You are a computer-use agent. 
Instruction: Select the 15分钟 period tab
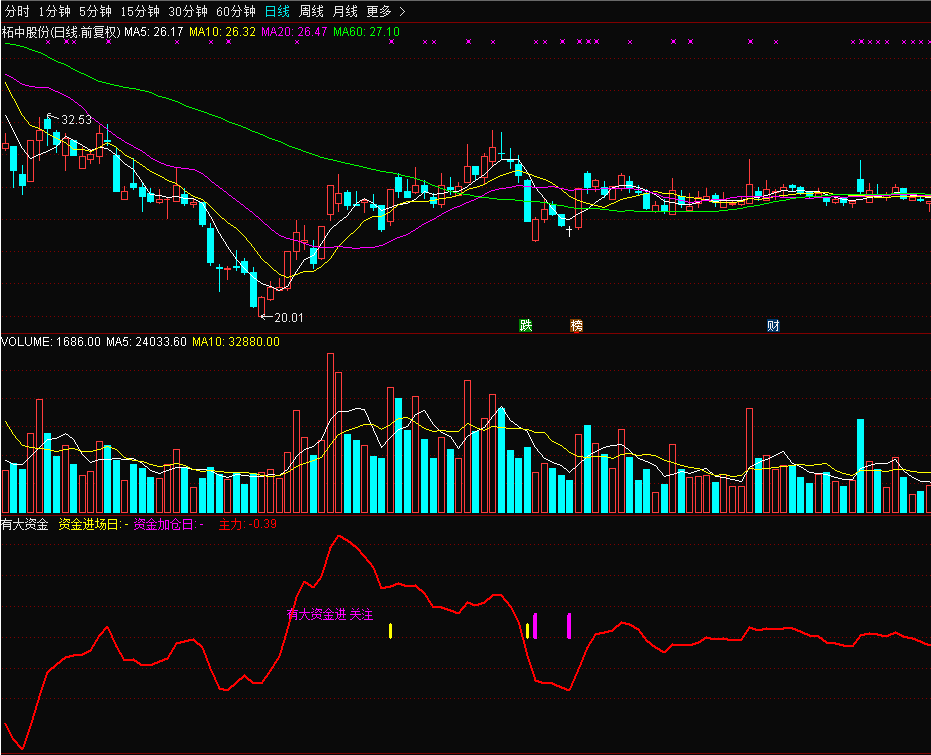(140, 11)
